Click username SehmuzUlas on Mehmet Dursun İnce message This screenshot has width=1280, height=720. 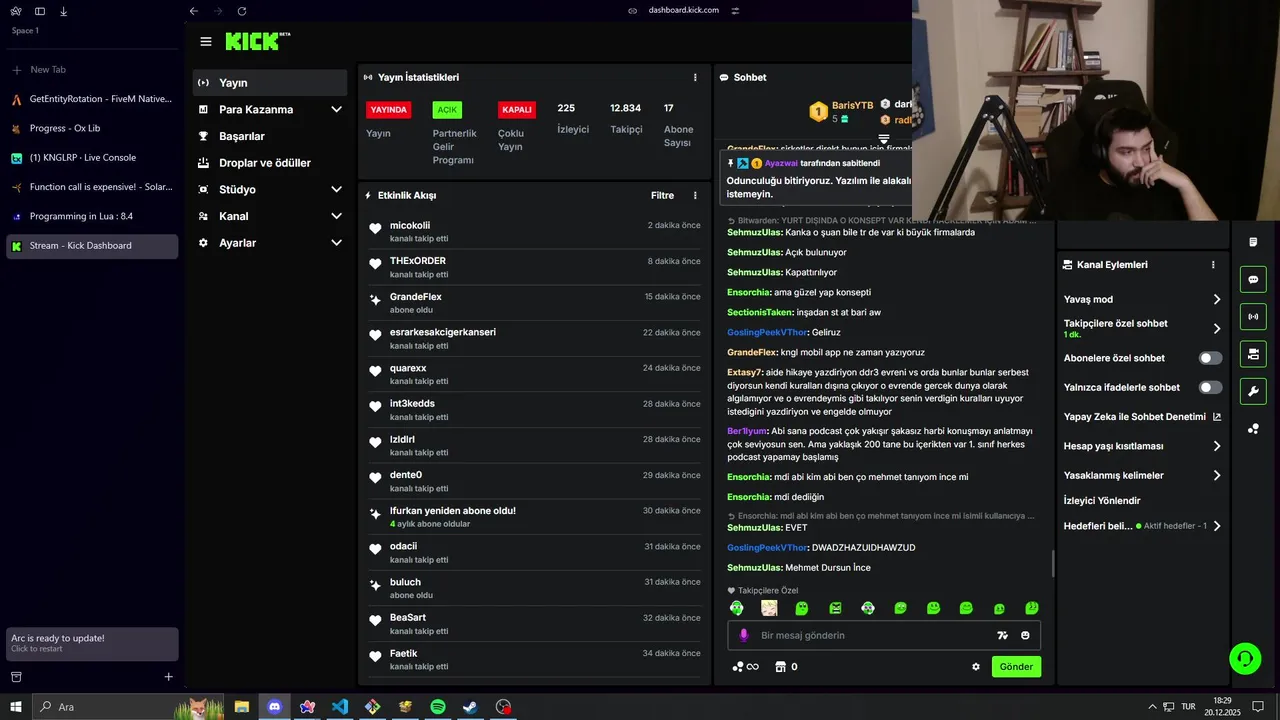754,568
